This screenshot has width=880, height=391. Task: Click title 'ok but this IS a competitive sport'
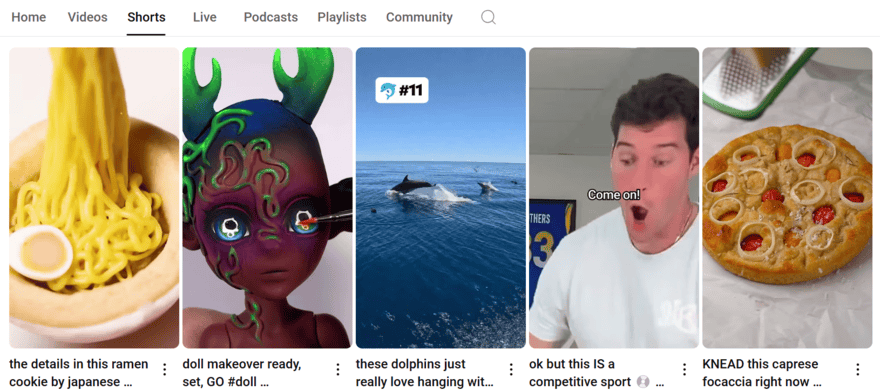coord(597,373)
